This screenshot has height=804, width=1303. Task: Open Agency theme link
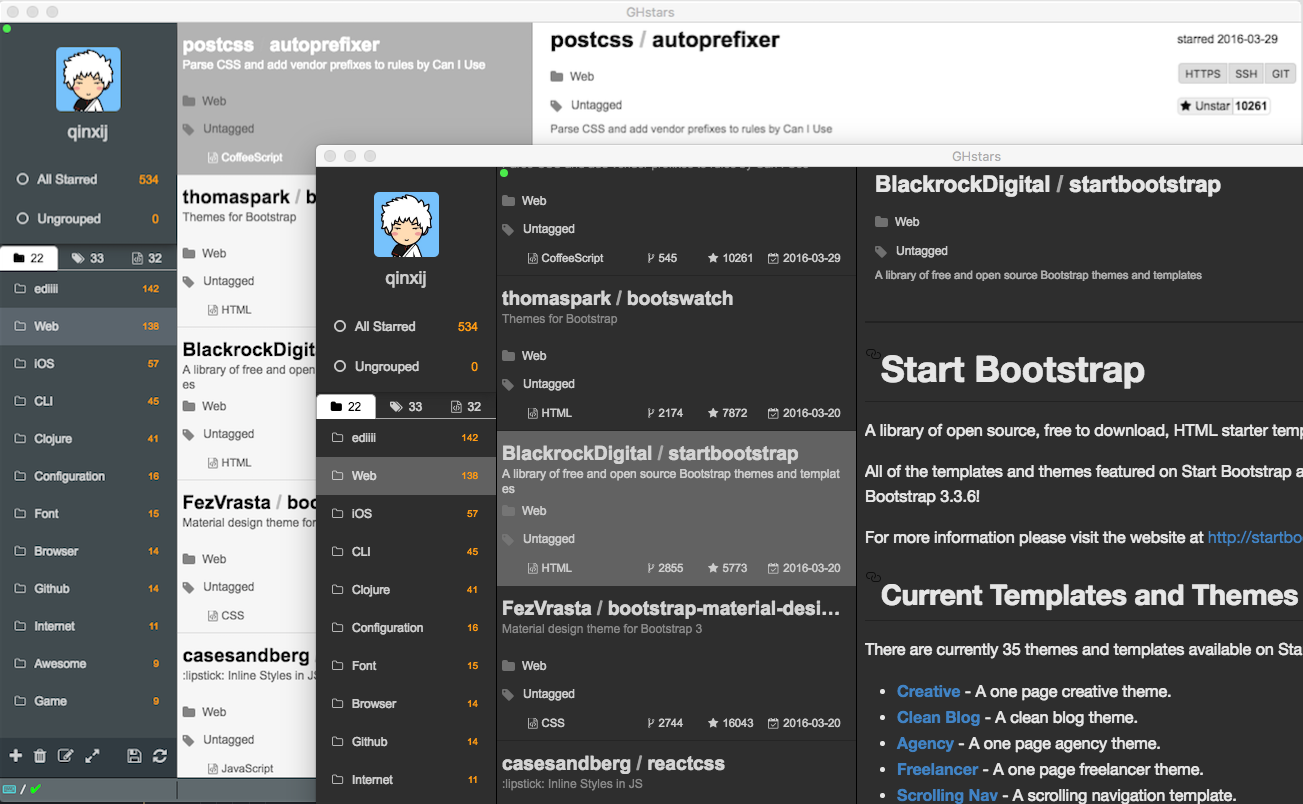925,743
